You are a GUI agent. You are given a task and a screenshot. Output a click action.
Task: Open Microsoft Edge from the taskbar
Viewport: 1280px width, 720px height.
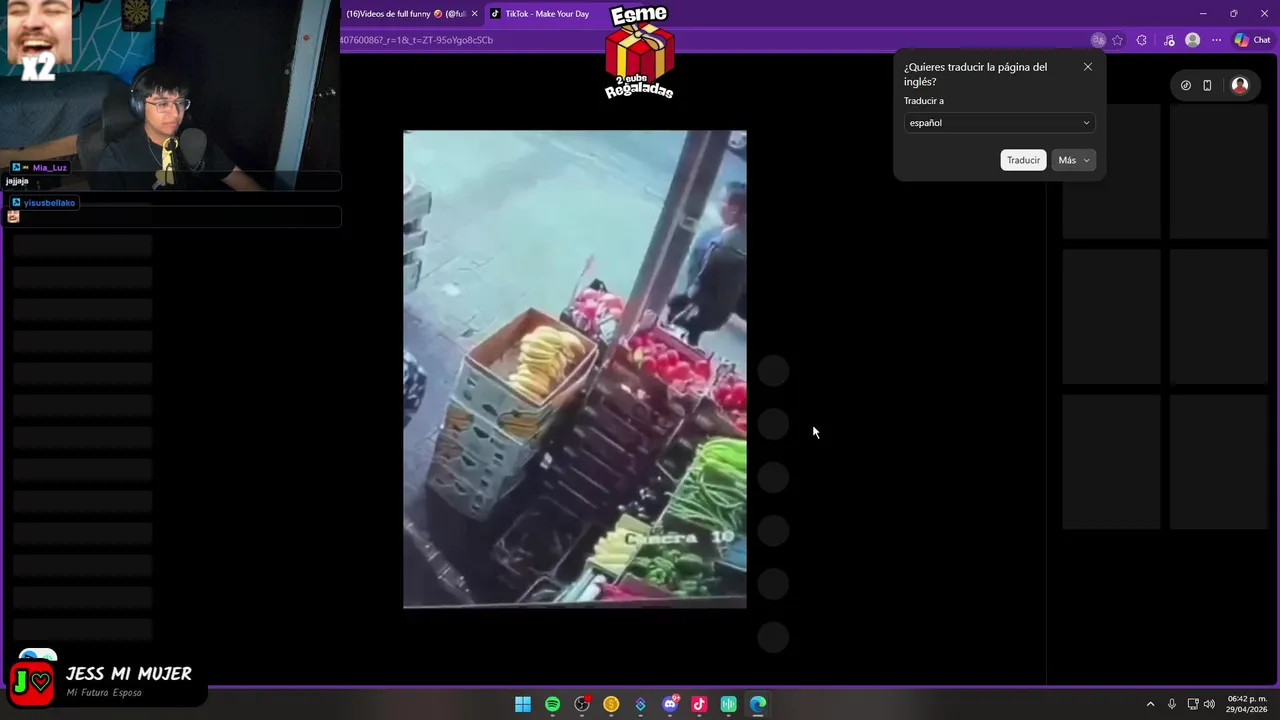pos(758,704)
